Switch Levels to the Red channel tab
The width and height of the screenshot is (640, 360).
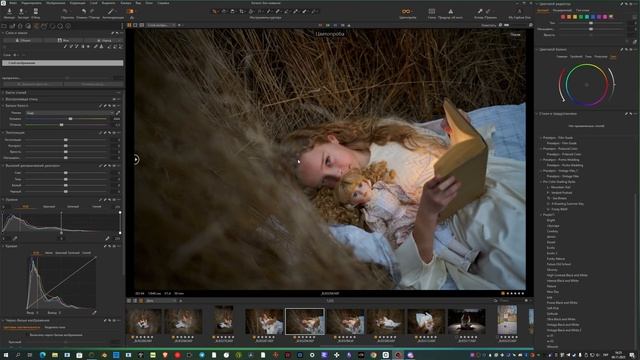[49, 207]
